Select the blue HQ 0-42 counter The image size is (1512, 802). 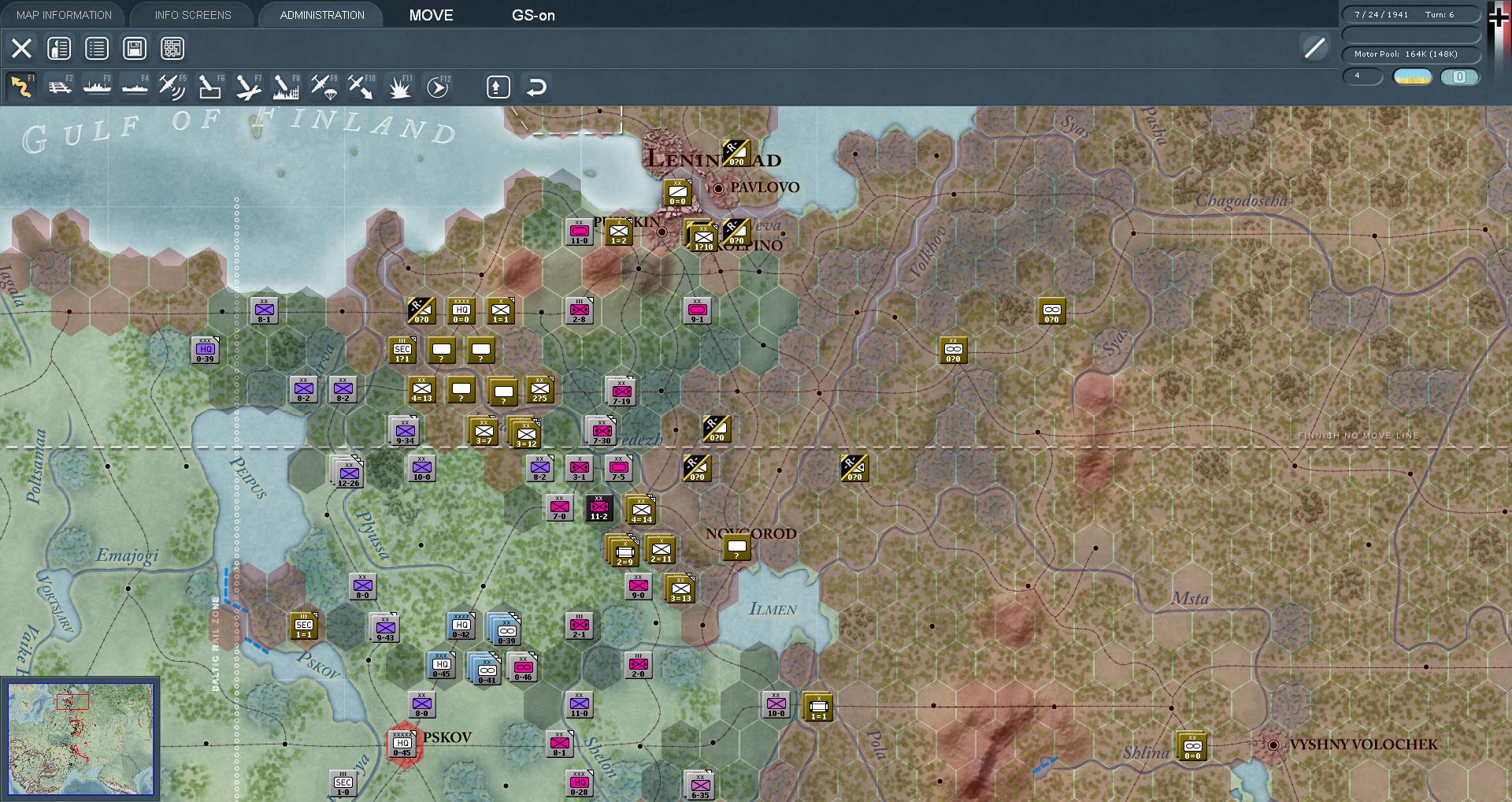coord(461,626)
